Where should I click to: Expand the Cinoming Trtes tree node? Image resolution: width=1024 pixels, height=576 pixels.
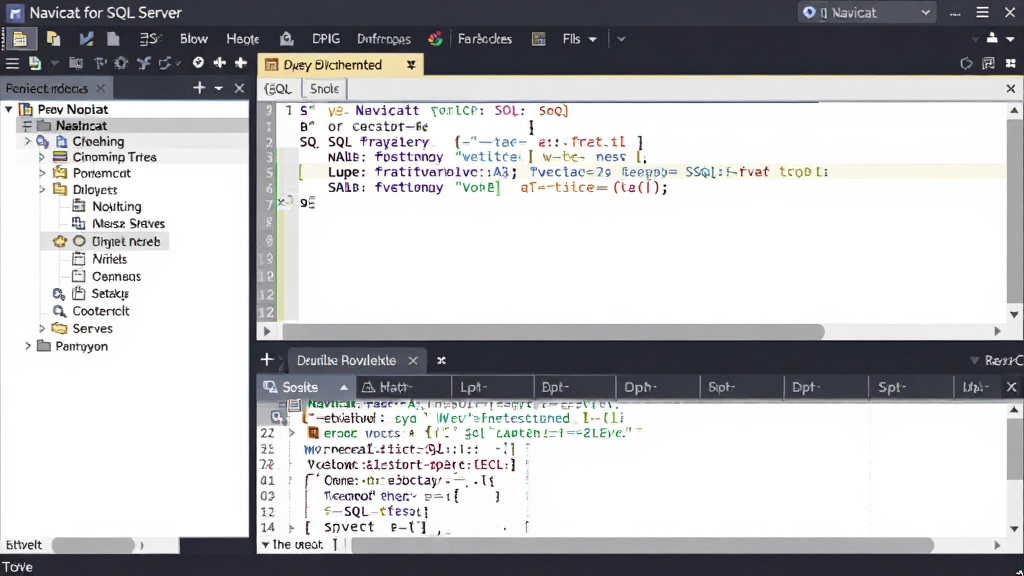(x=42, y=157)
